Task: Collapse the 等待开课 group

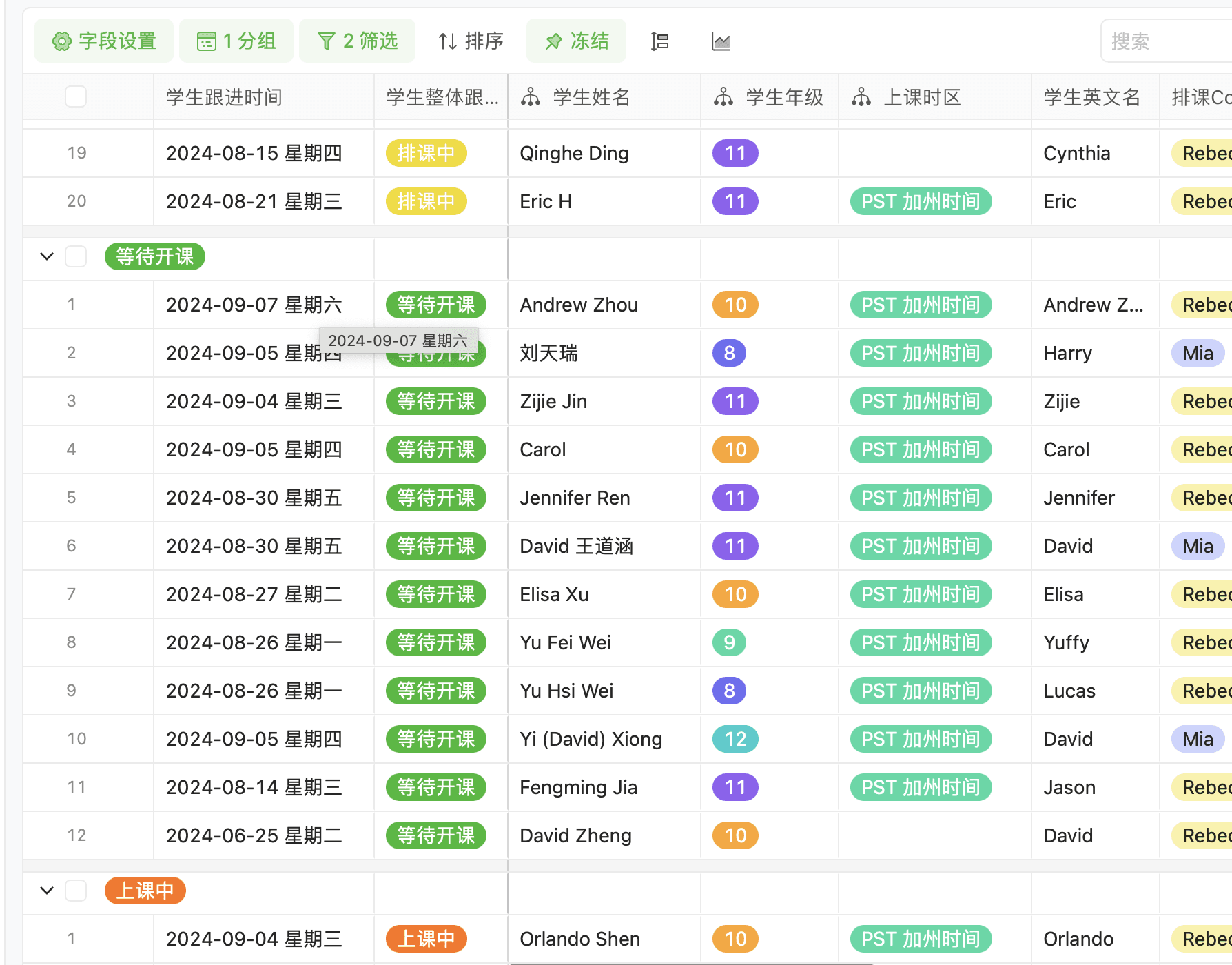Action: 47,256
